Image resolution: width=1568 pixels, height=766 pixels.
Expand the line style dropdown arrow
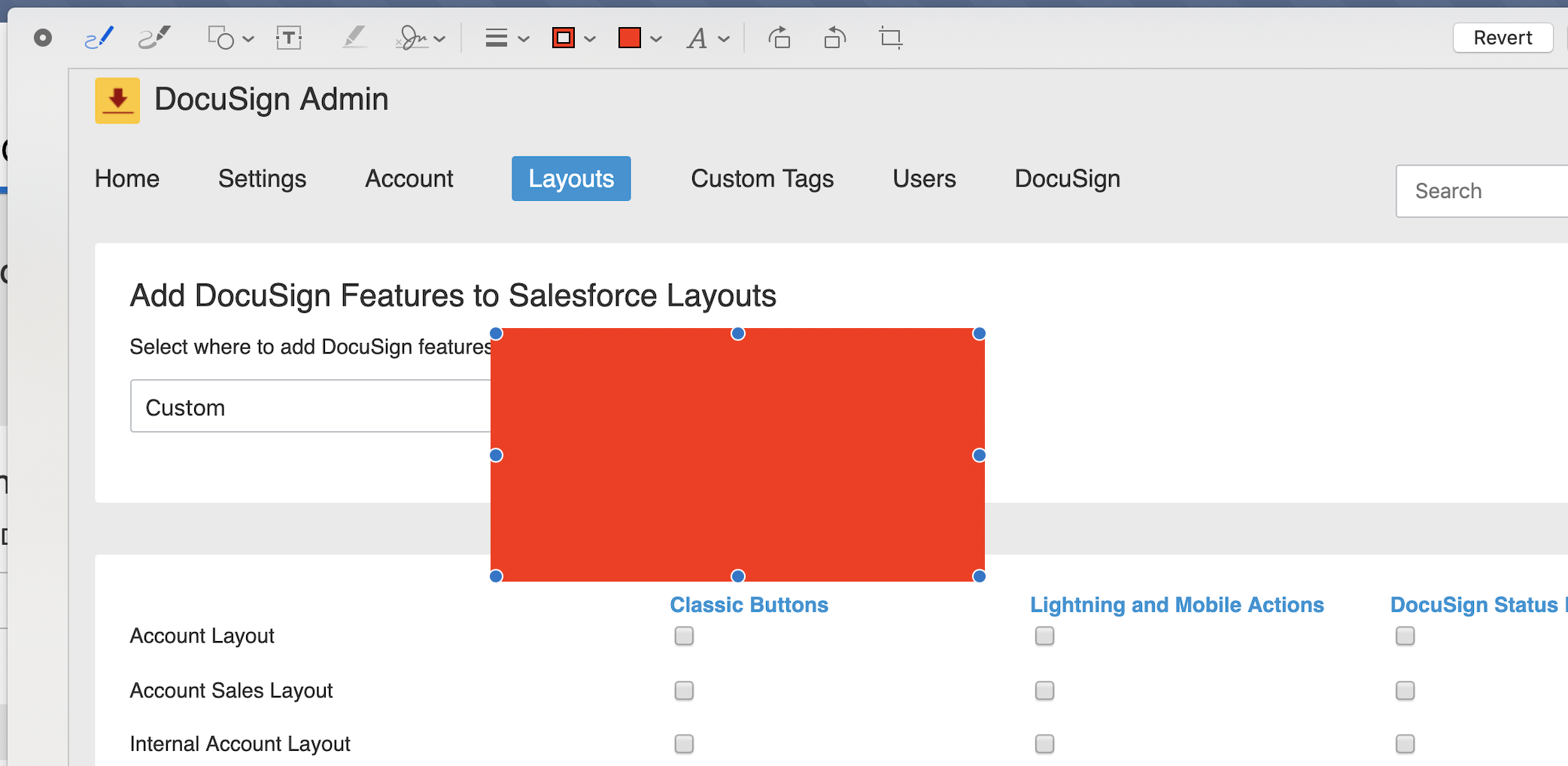[x=524, y=39]
